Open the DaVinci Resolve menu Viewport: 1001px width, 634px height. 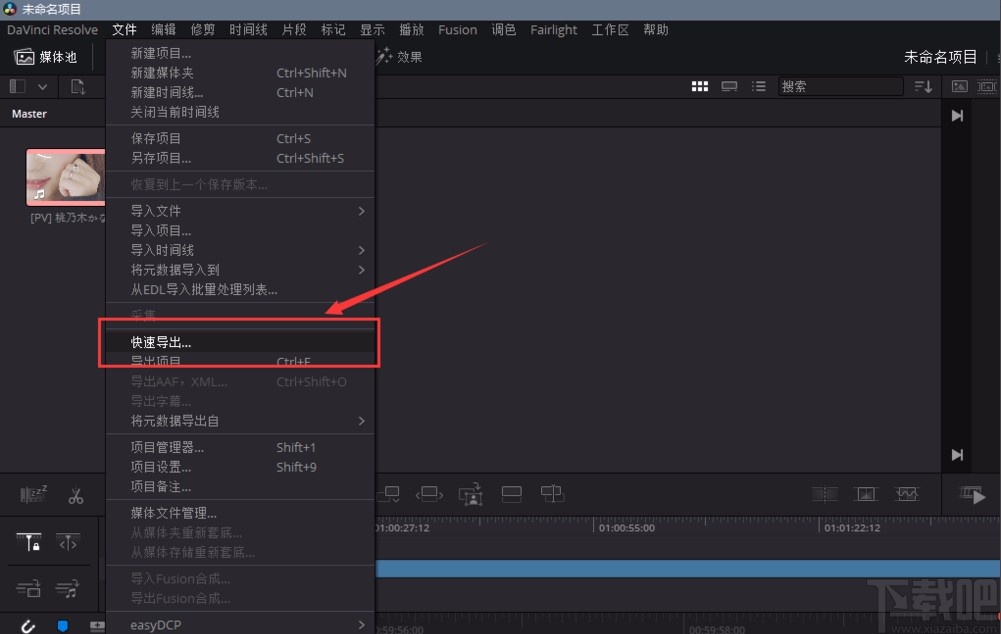point(52,29)
